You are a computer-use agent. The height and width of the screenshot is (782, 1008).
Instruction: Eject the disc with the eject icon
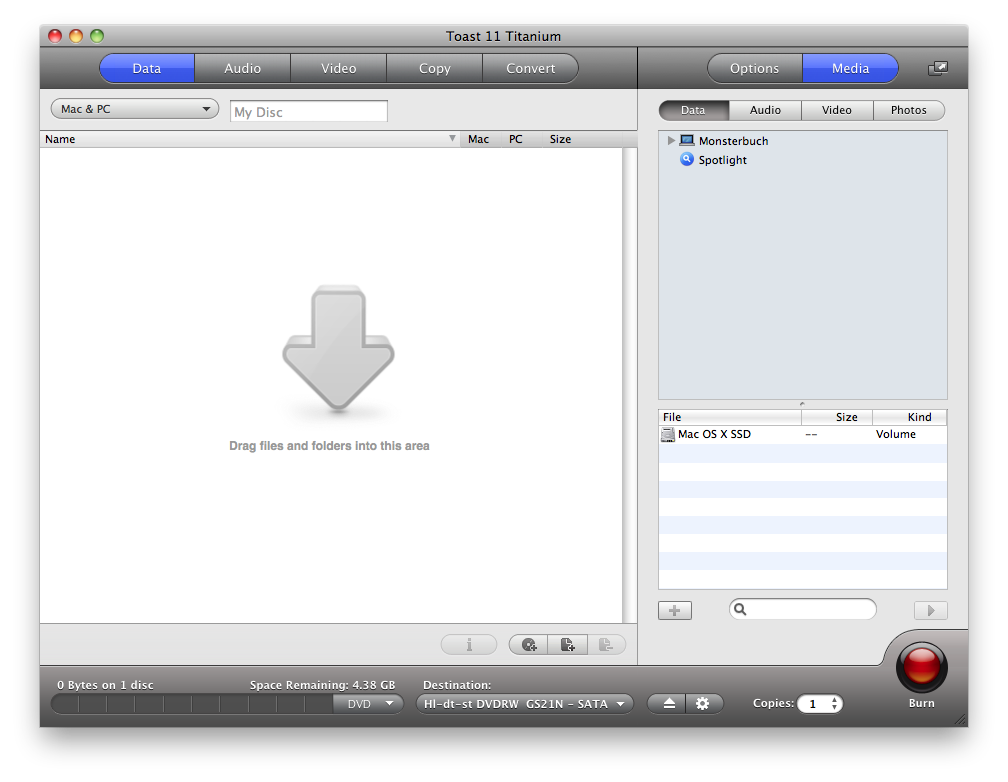pos(669,704)
